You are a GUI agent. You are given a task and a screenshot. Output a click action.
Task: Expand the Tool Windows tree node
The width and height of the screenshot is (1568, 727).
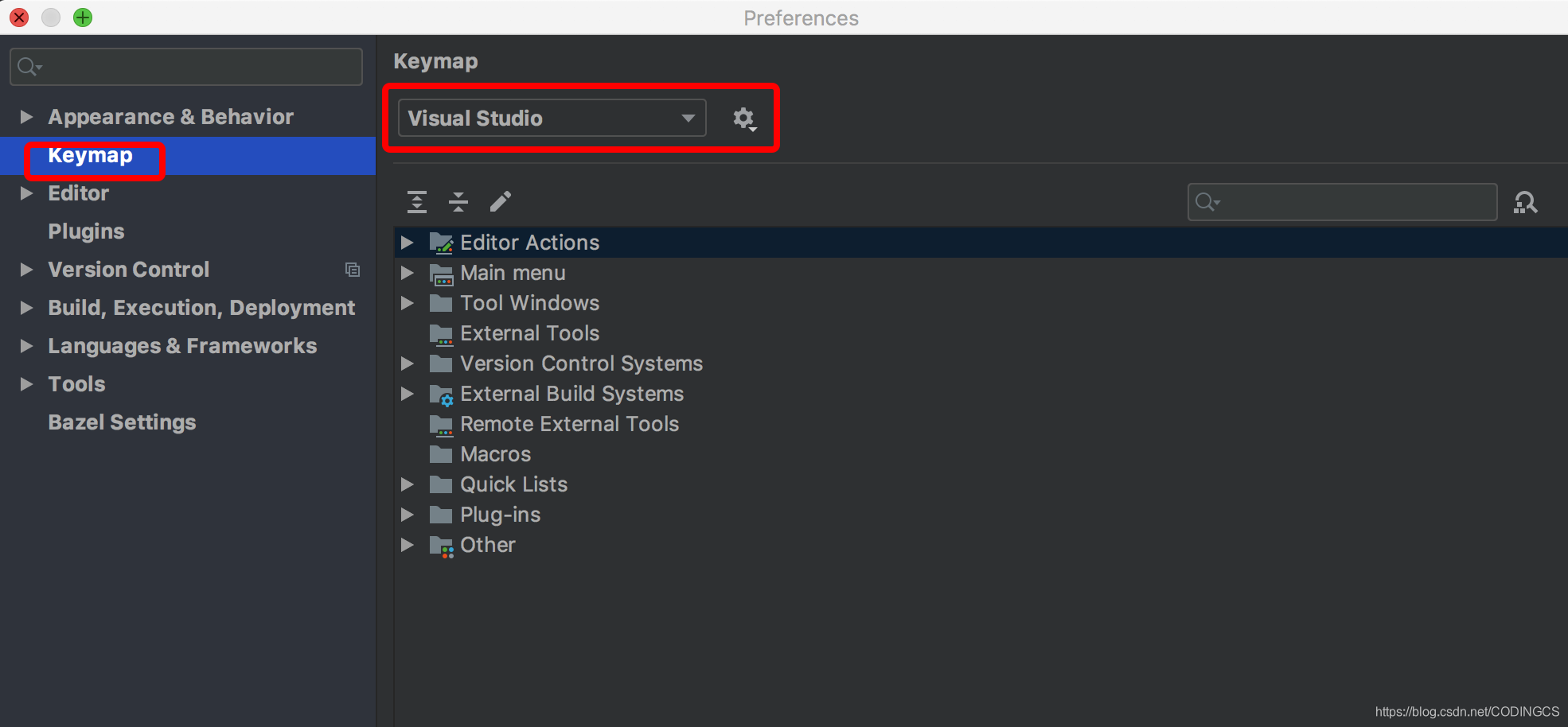(x=408, y=303)
